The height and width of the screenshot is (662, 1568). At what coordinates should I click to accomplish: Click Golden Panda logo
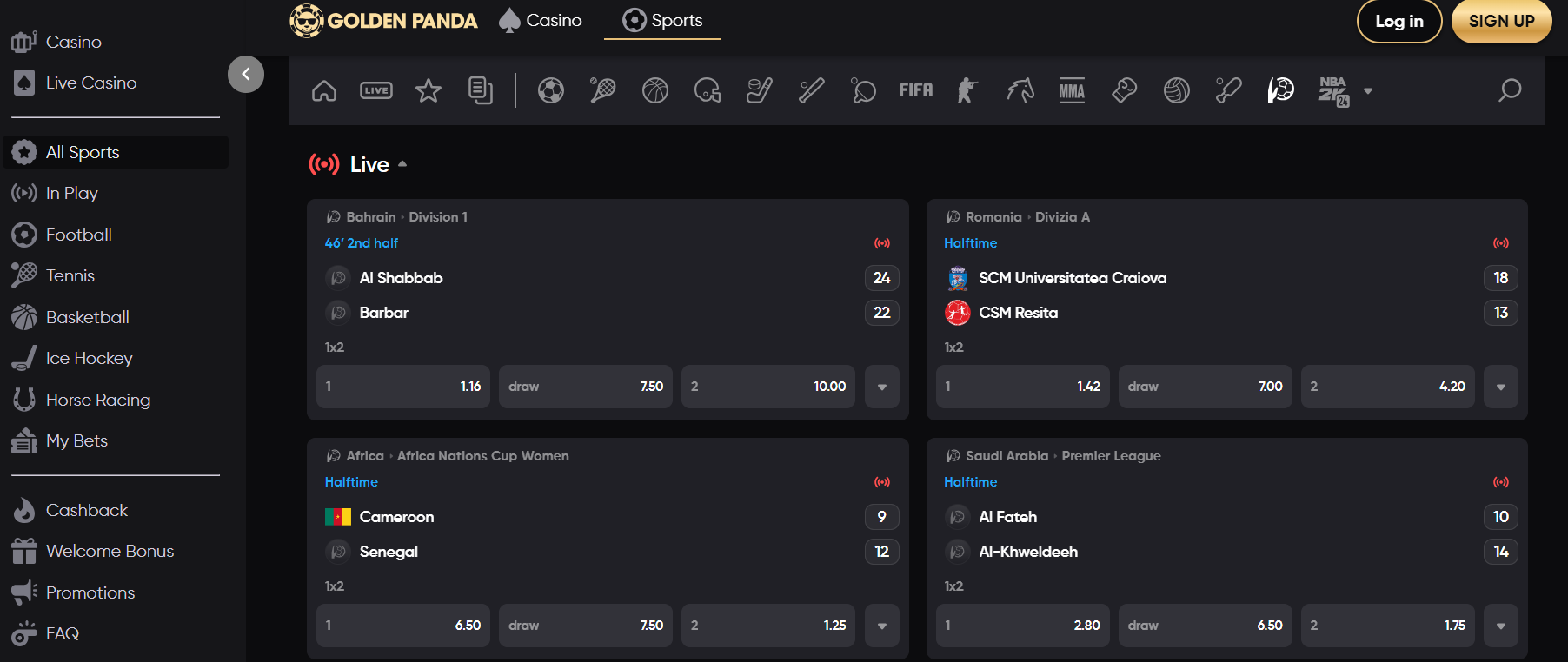point(383,21)
